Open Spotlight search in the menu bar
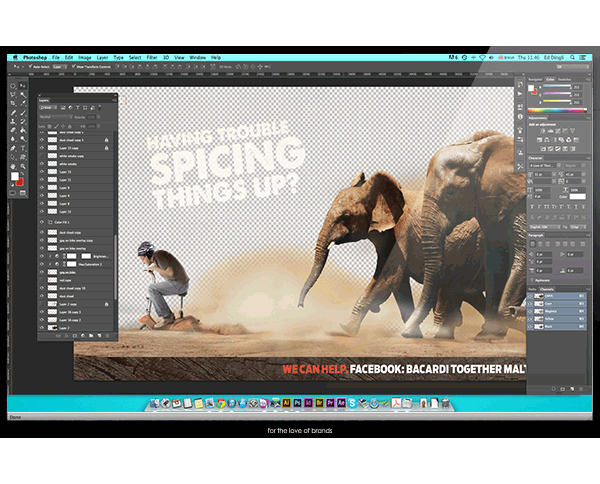This screenshot has height=484, width=600. point(572,57)
